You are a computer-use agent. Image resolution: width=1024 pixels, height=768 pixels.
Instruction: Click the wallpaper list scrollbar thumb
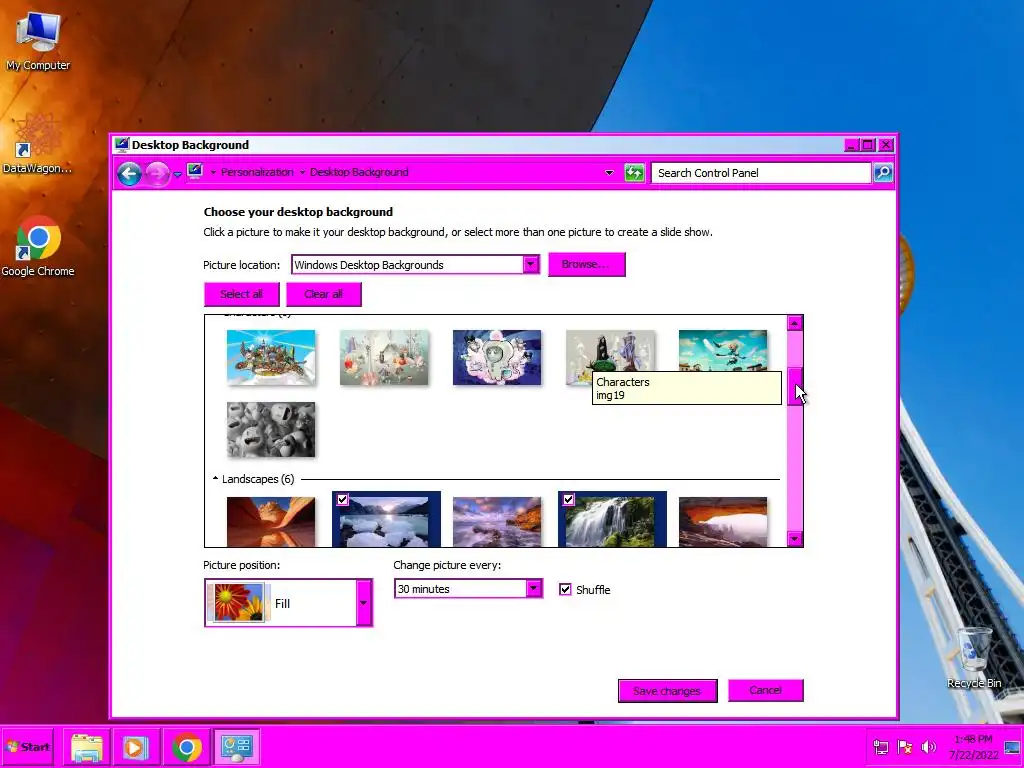[795, 386]
